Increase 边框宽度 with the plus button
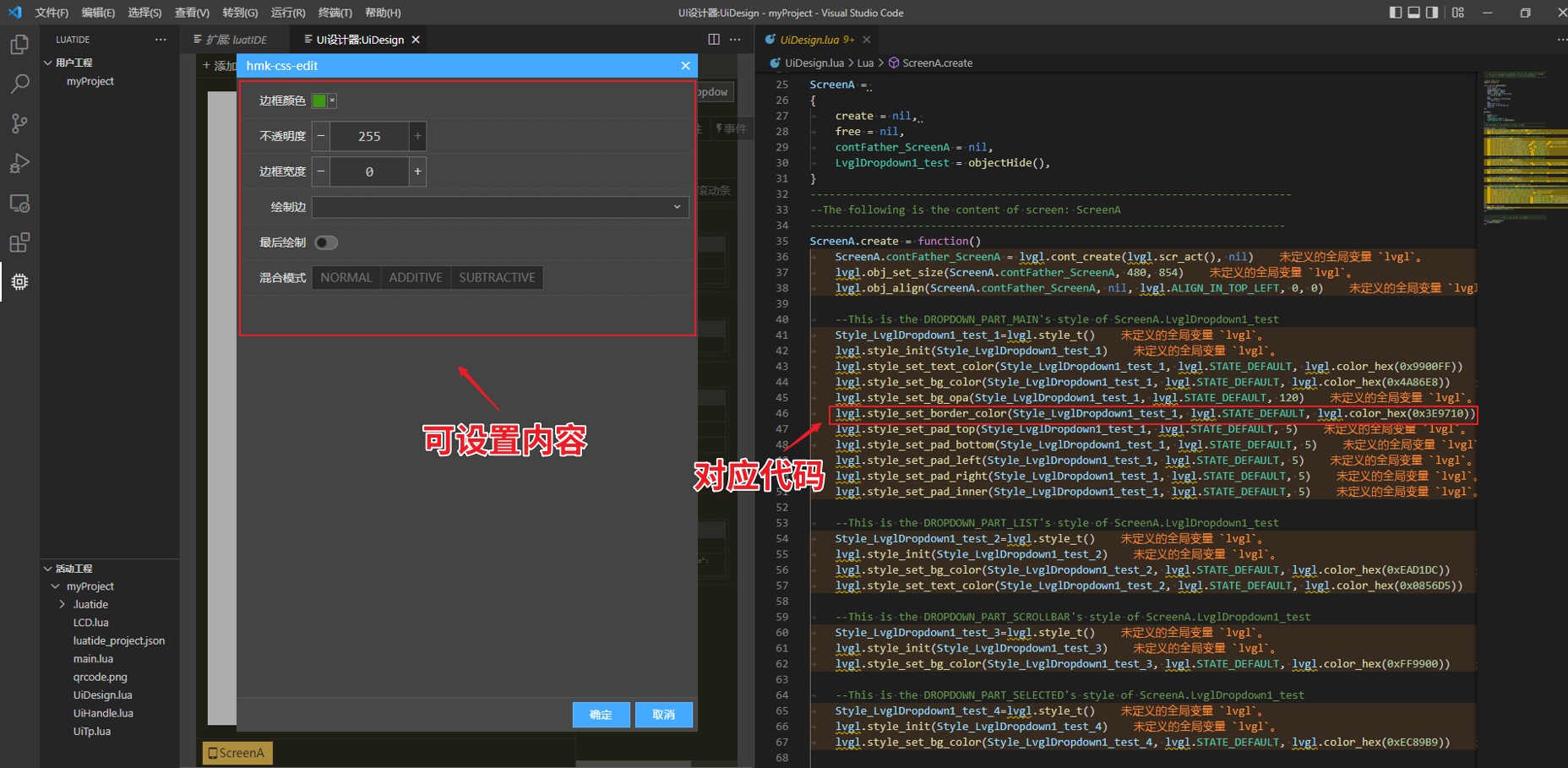 tap(417, 172)
